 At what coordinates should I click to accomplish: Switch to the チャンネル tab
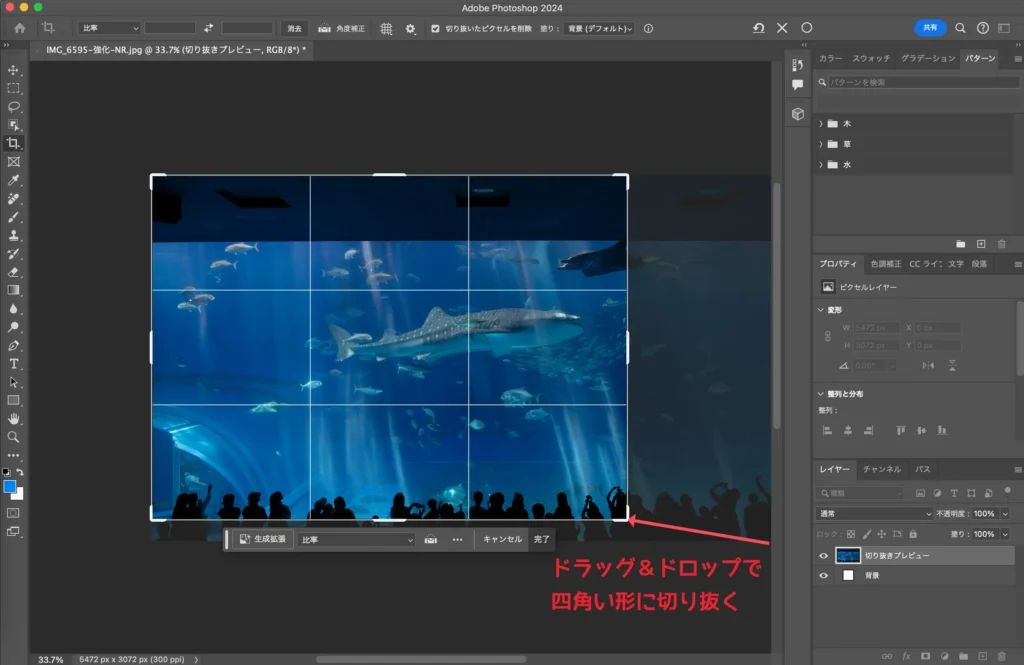coord(881,469)
